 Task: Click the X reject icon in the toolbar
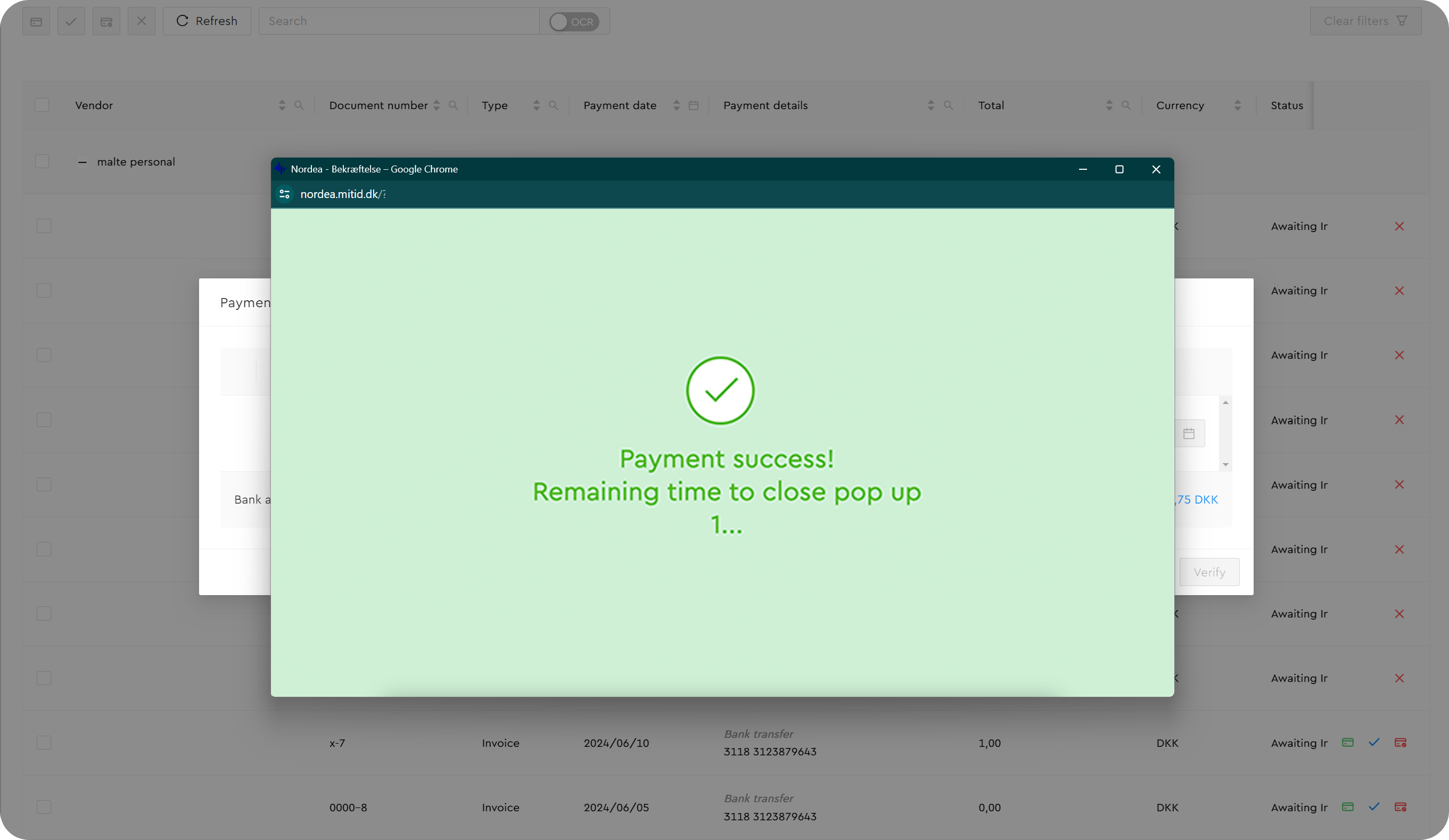pyautogui.click(x=142, y=21)
